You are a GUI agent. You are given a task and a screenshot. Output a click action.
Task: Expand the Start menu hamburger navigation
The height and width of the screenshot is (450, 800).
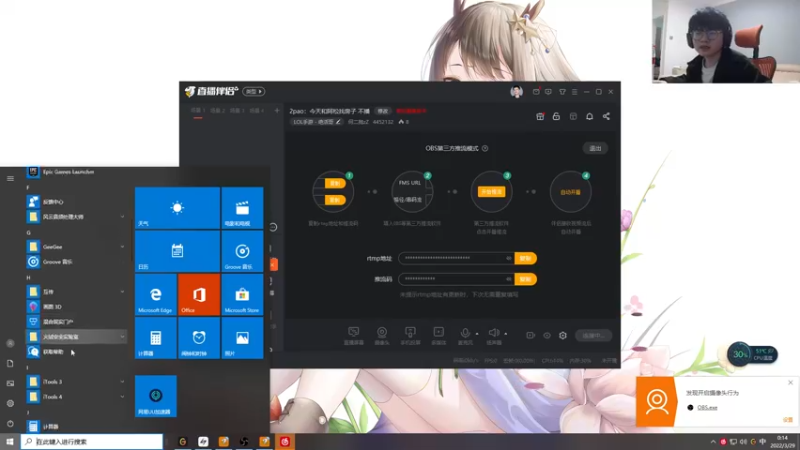10,179
